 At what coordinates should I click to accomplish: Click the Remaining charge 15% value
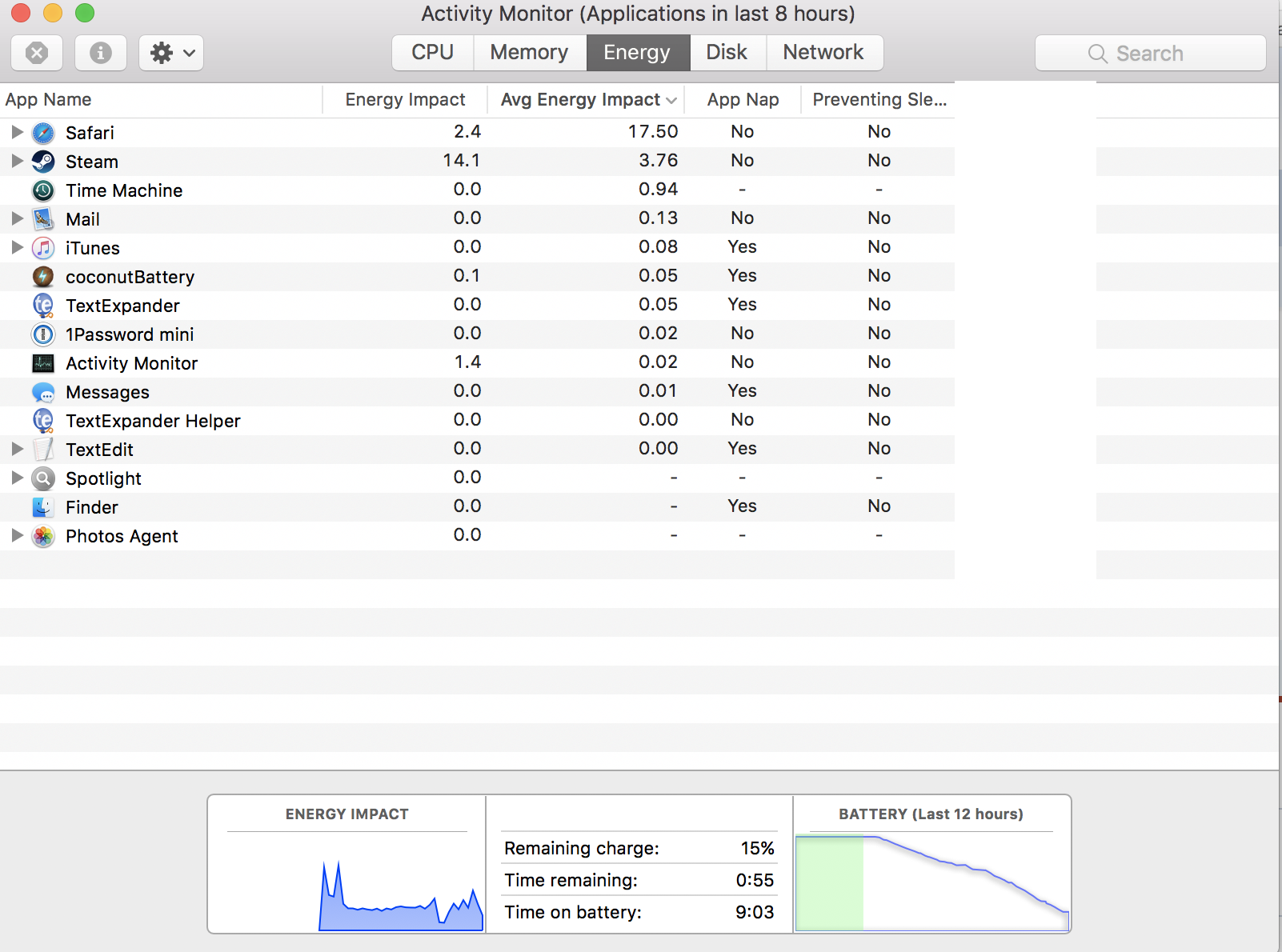tap(757, 848)
